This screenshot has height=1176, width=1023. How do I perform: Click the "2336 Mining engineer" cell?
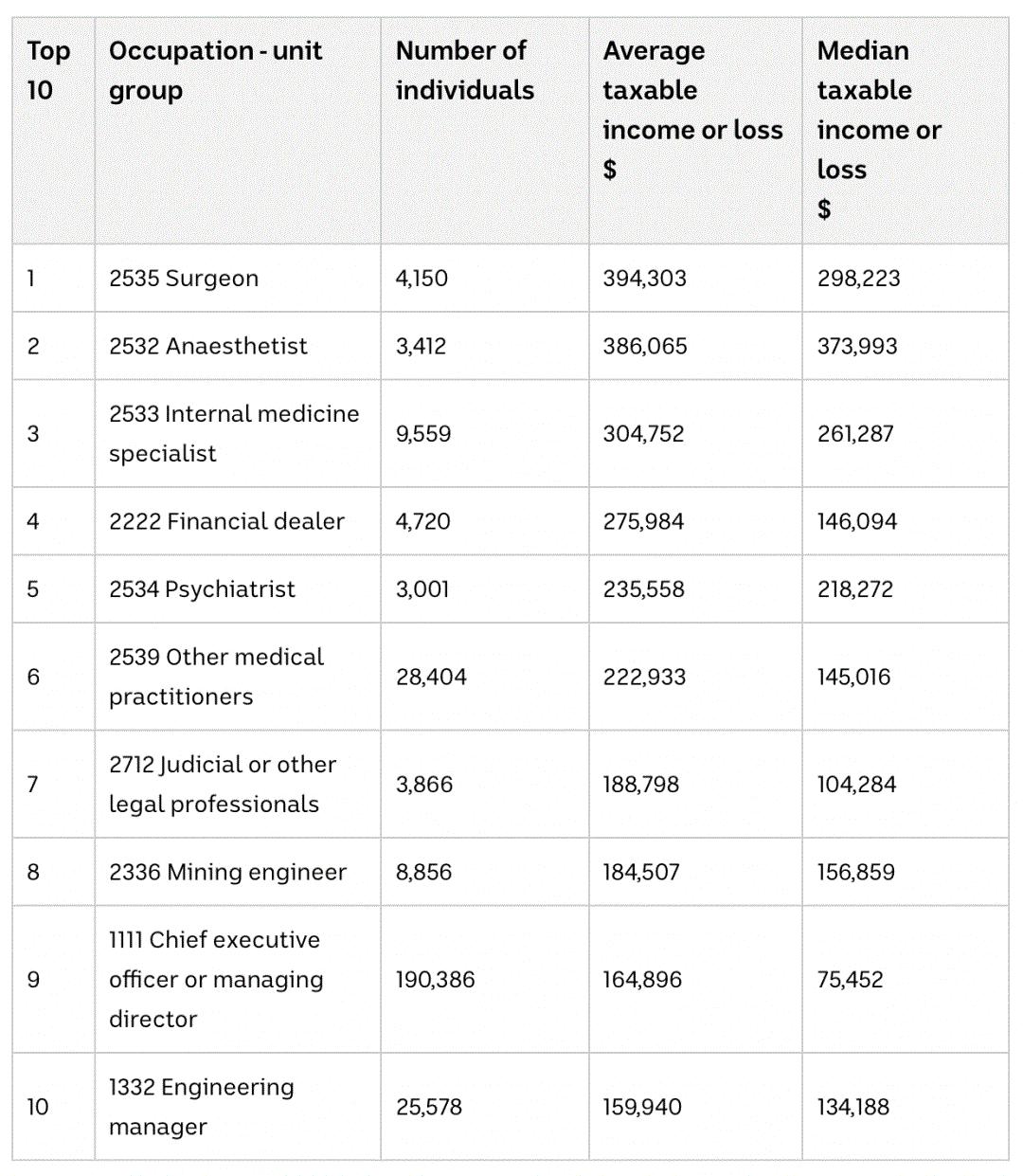(x=227, y=872)
